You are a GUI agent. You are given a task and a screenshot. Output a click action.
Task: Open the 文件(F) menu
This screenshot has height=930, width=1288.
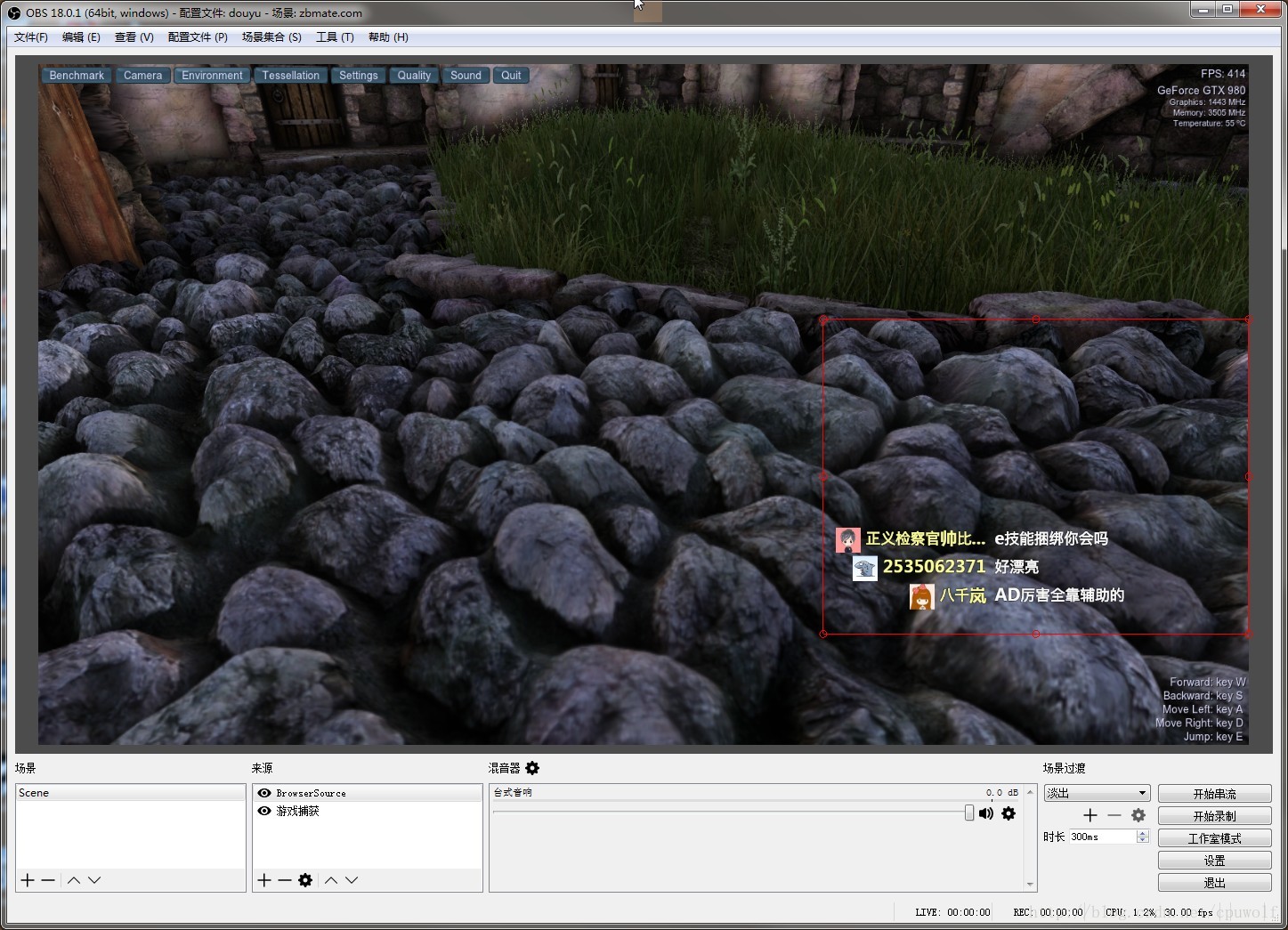(x=31, y=37)
